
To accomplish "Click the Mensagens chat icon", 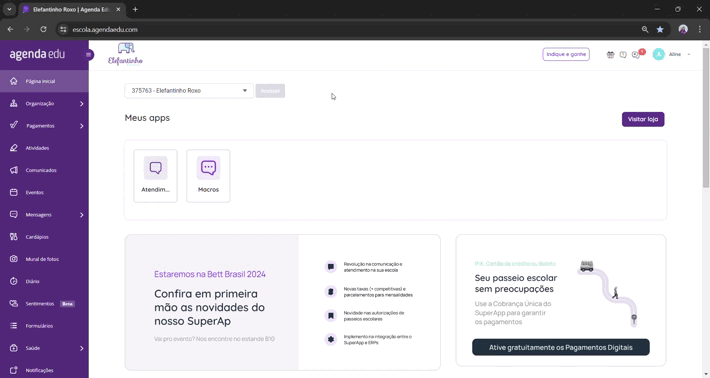I will tap(14, 214).
